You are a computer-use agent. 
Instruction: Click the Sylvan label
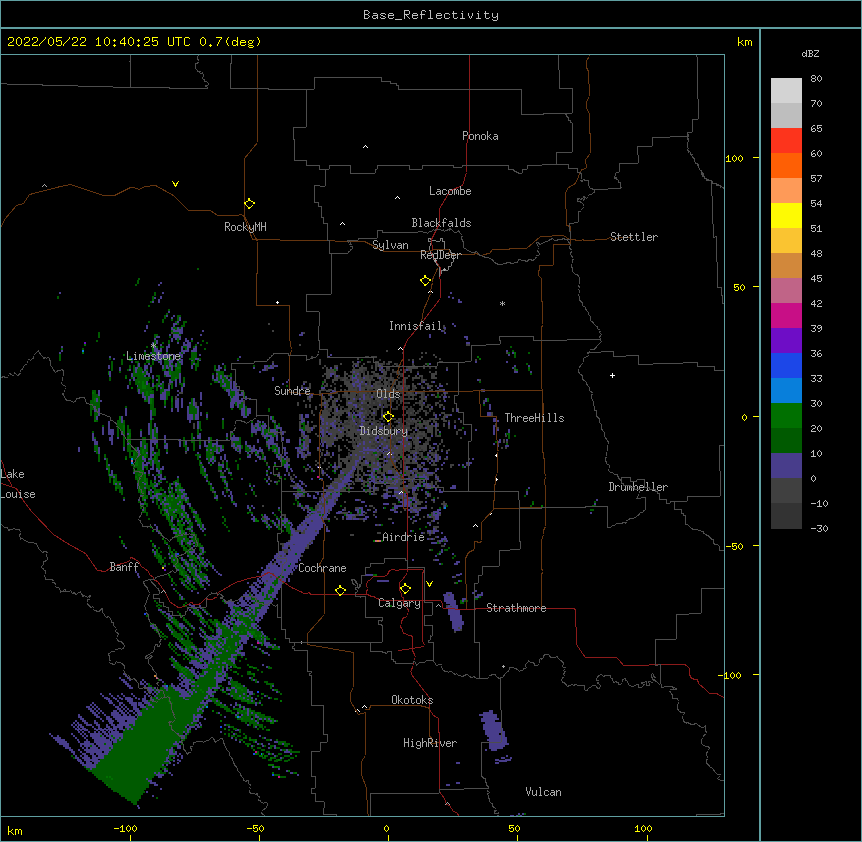[x=390, y=245]
